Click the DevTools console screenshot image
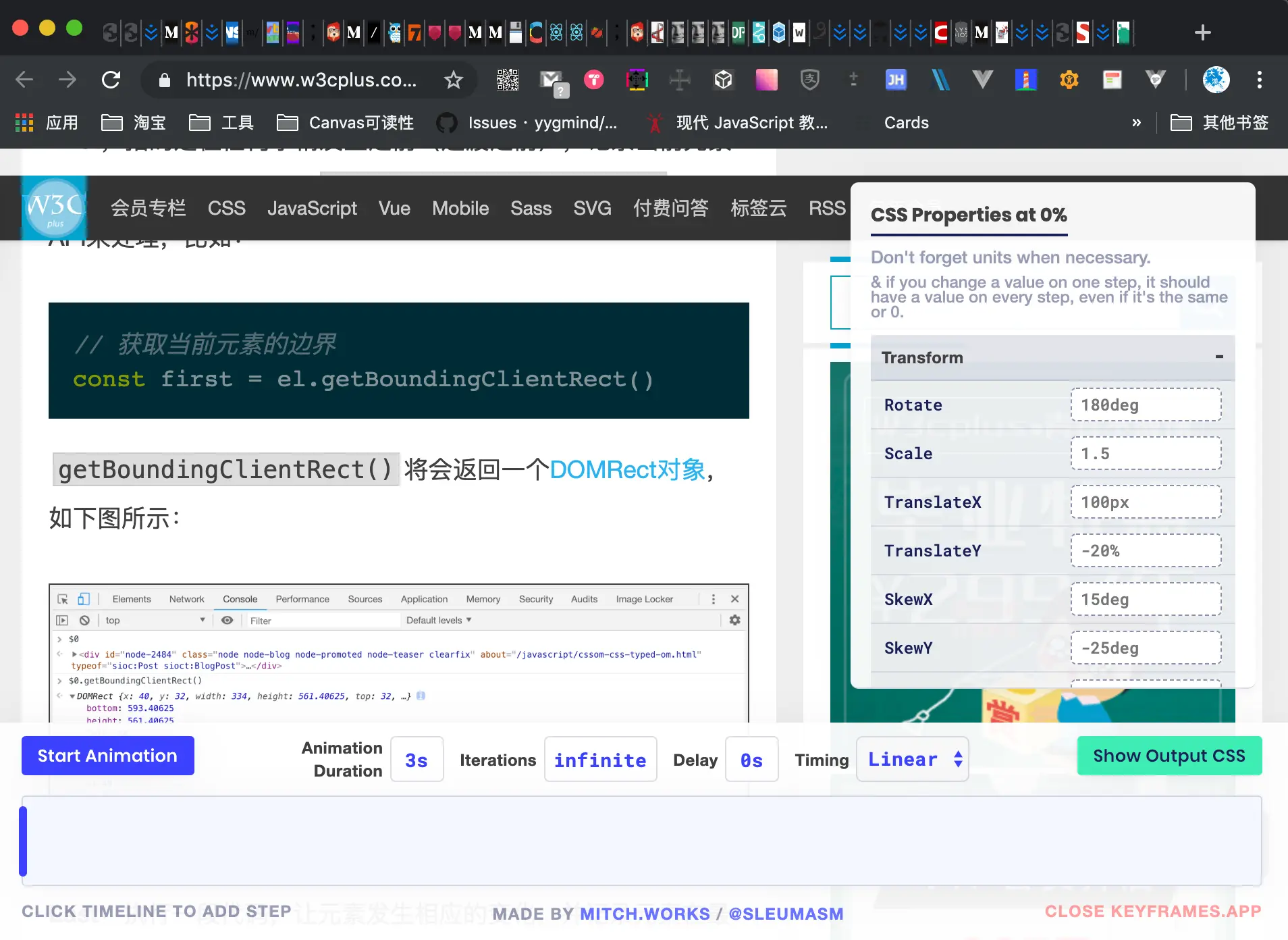1288x940 pixels. click(399, 653)
